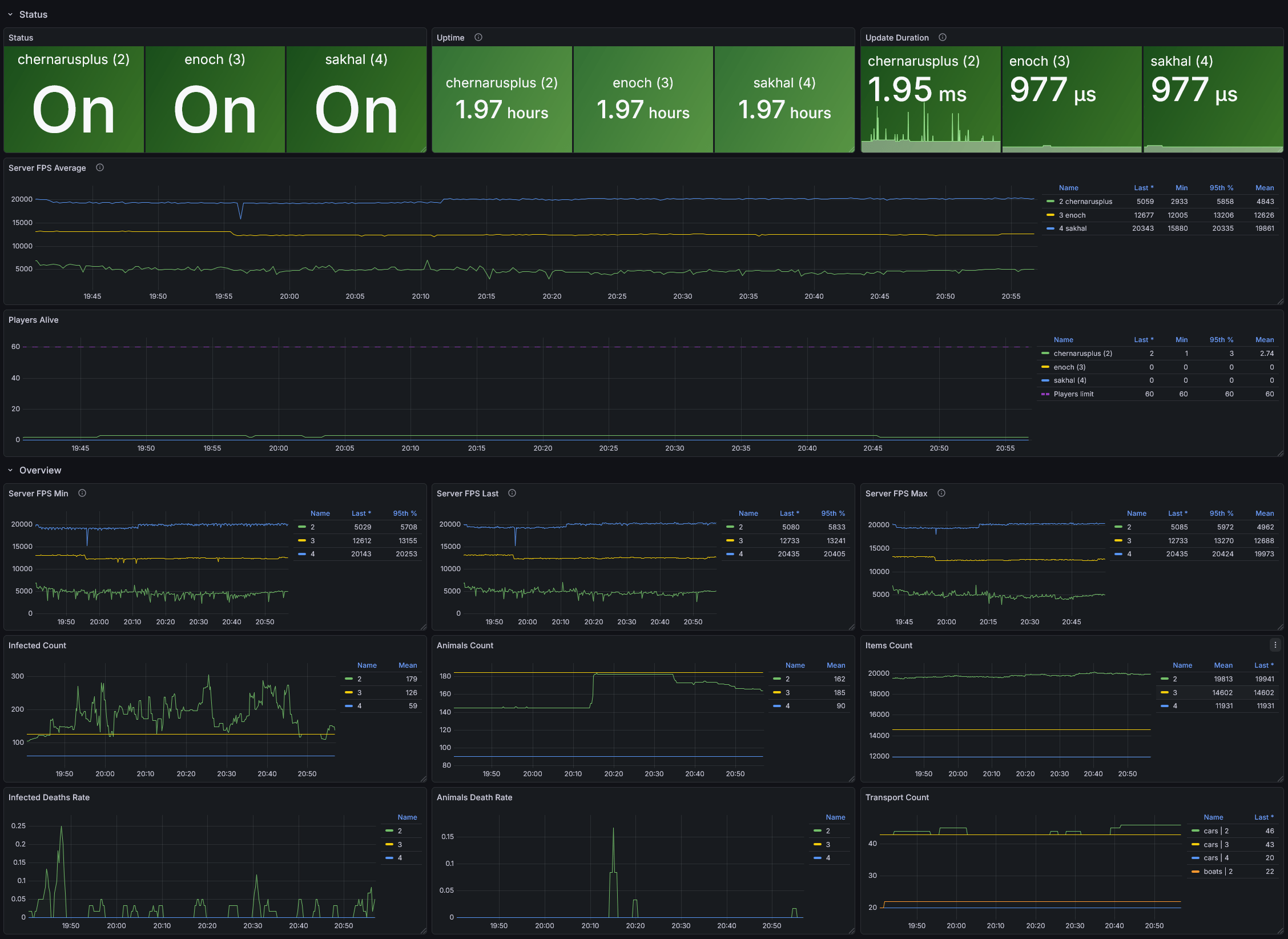Click info icon next to Server FPS Min

(x=82, y=493)
